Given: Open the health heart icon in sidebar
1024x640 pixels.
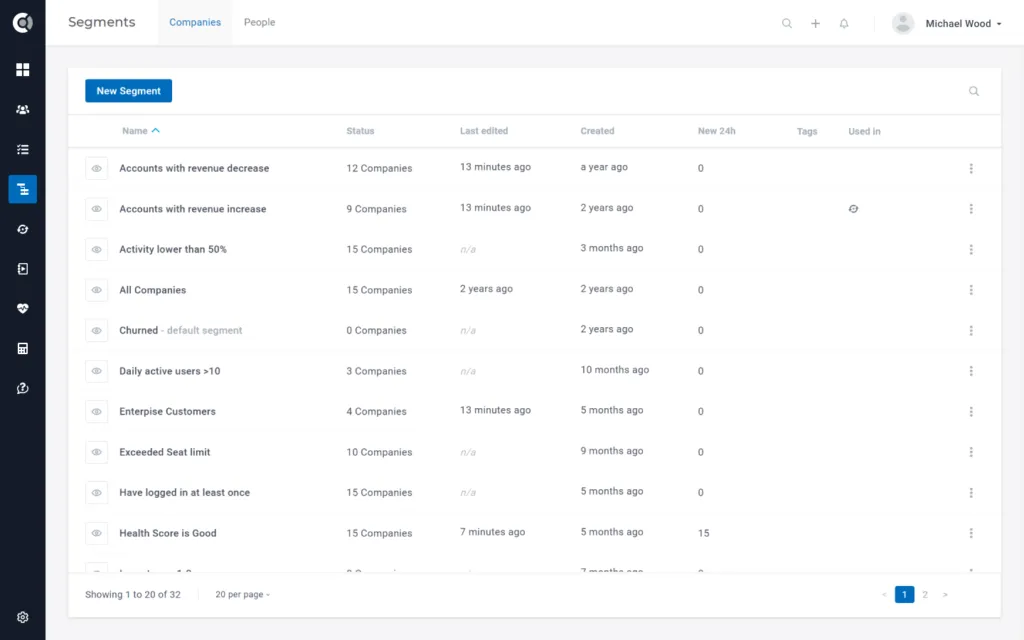Looking at the screenshot, I should 23,308.
